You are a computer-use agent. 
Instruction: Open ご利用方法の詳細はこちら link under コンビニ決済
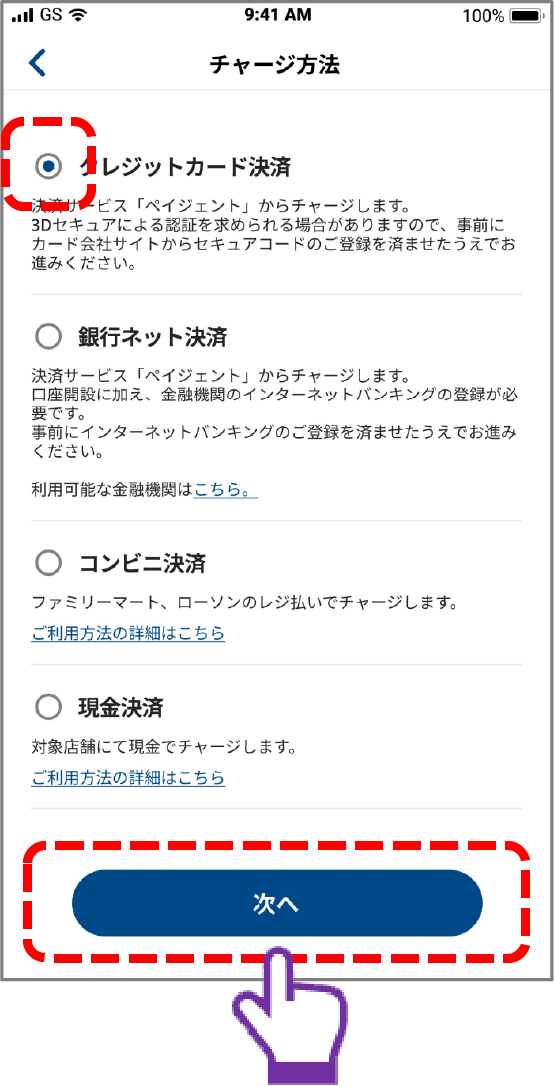[x=128, y=633]
